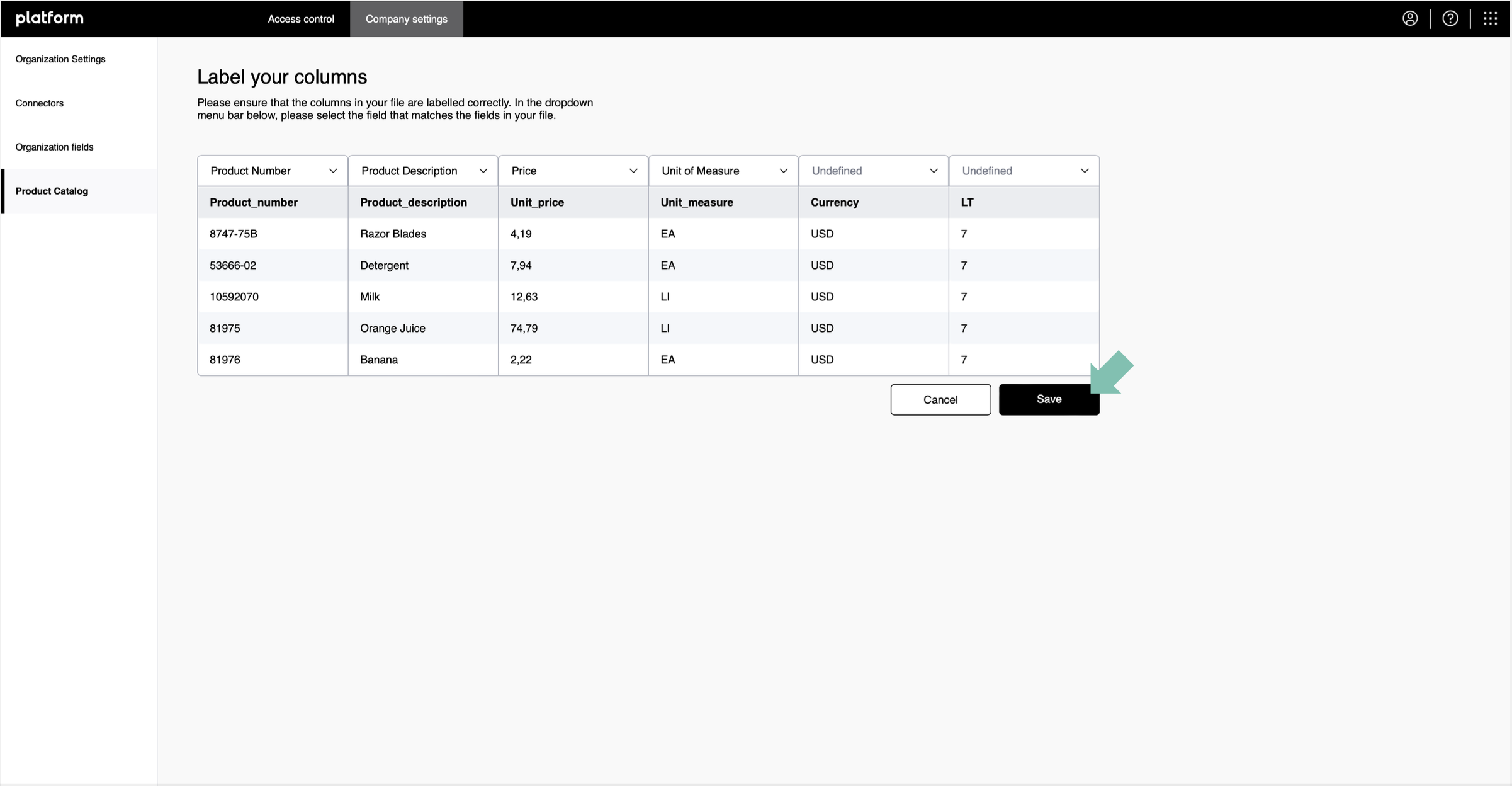
Task: Click the platform logo
Action: tap(49, 18)
